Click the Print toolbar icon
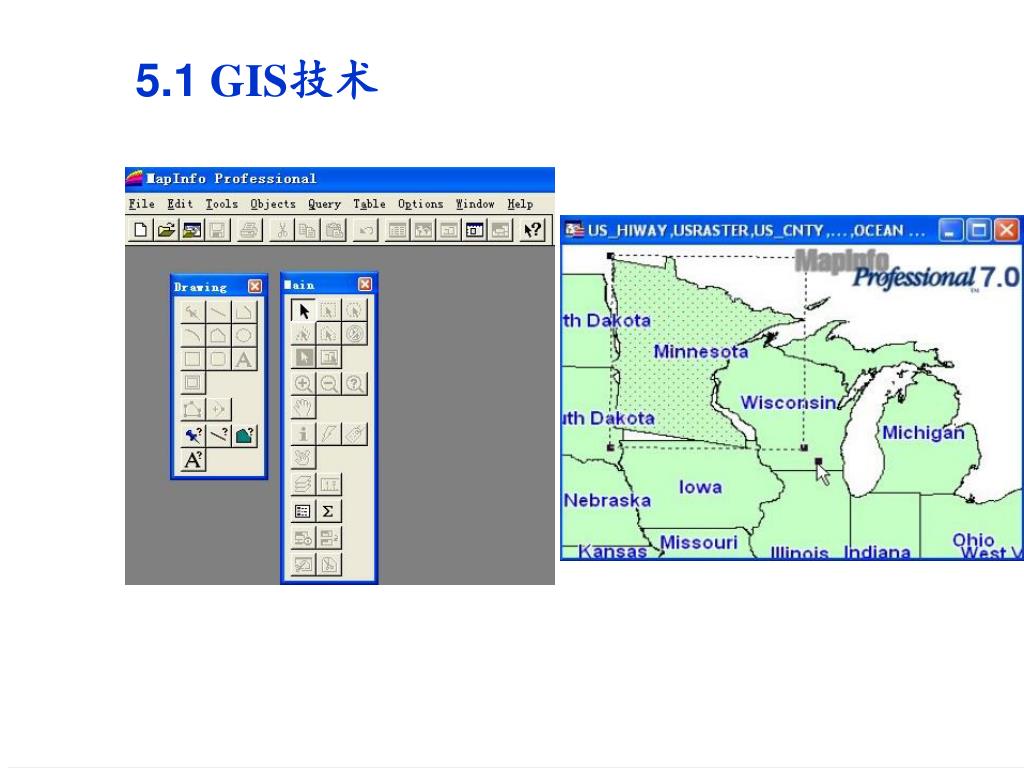 (x=249, y=230)
